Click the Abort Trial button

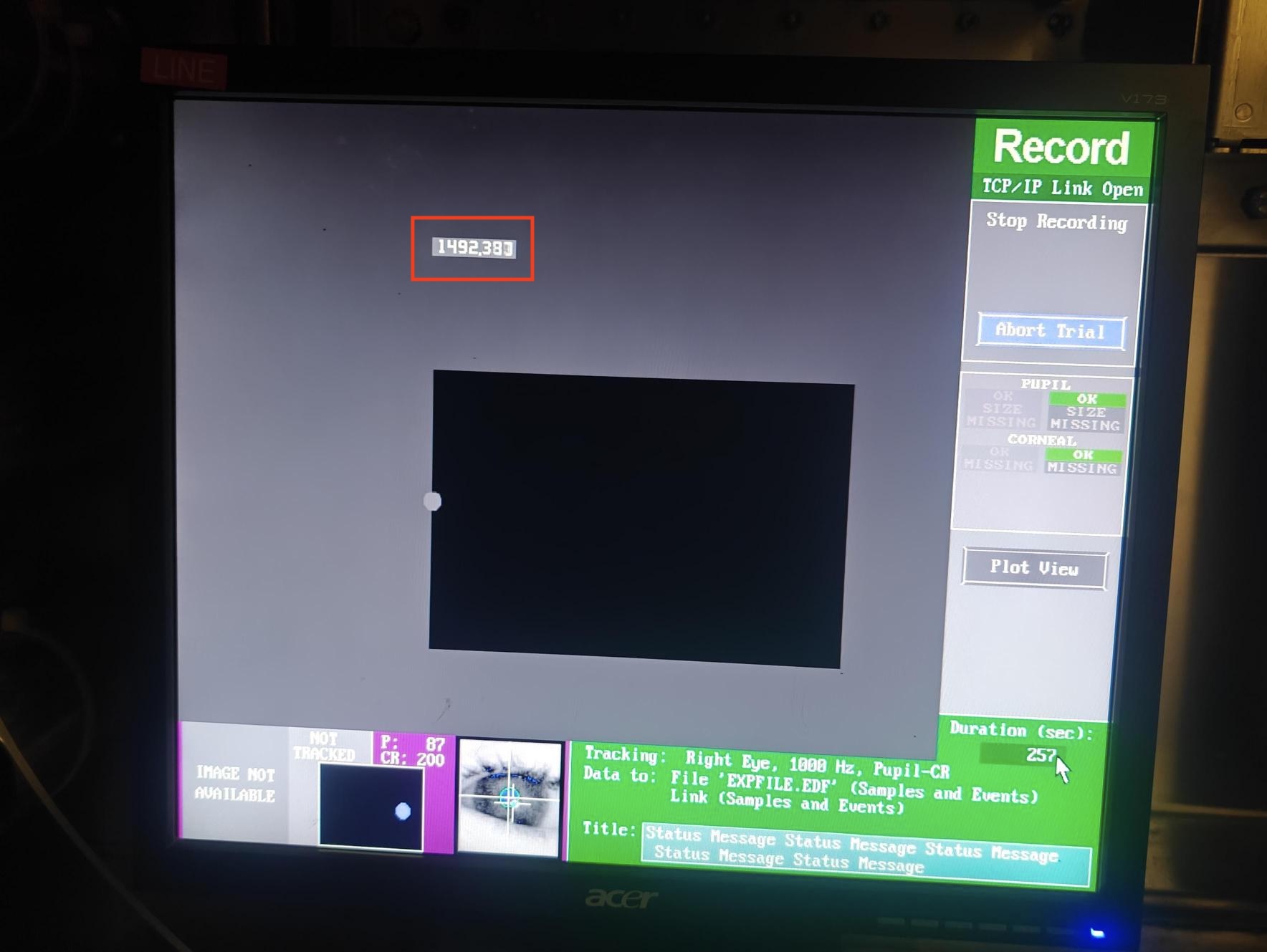click(x=1049, y=331)
